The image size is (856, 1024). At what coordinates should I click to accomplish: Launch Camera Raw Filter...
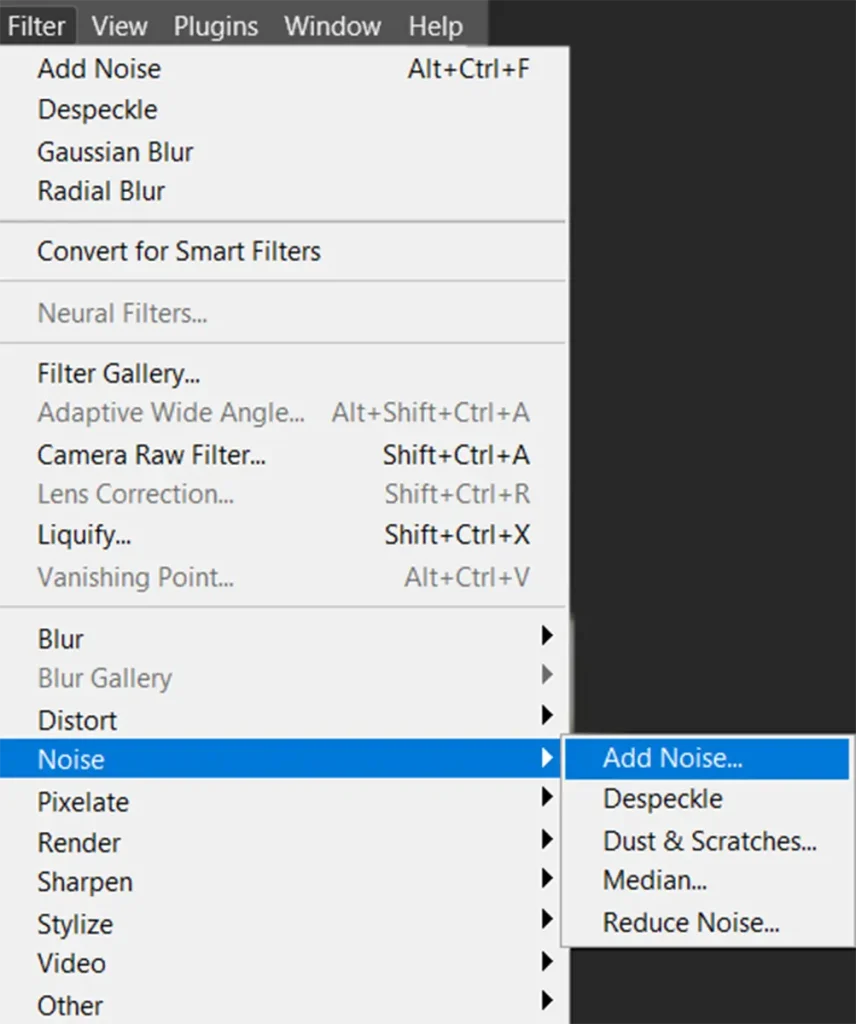(x=151, y=455)
